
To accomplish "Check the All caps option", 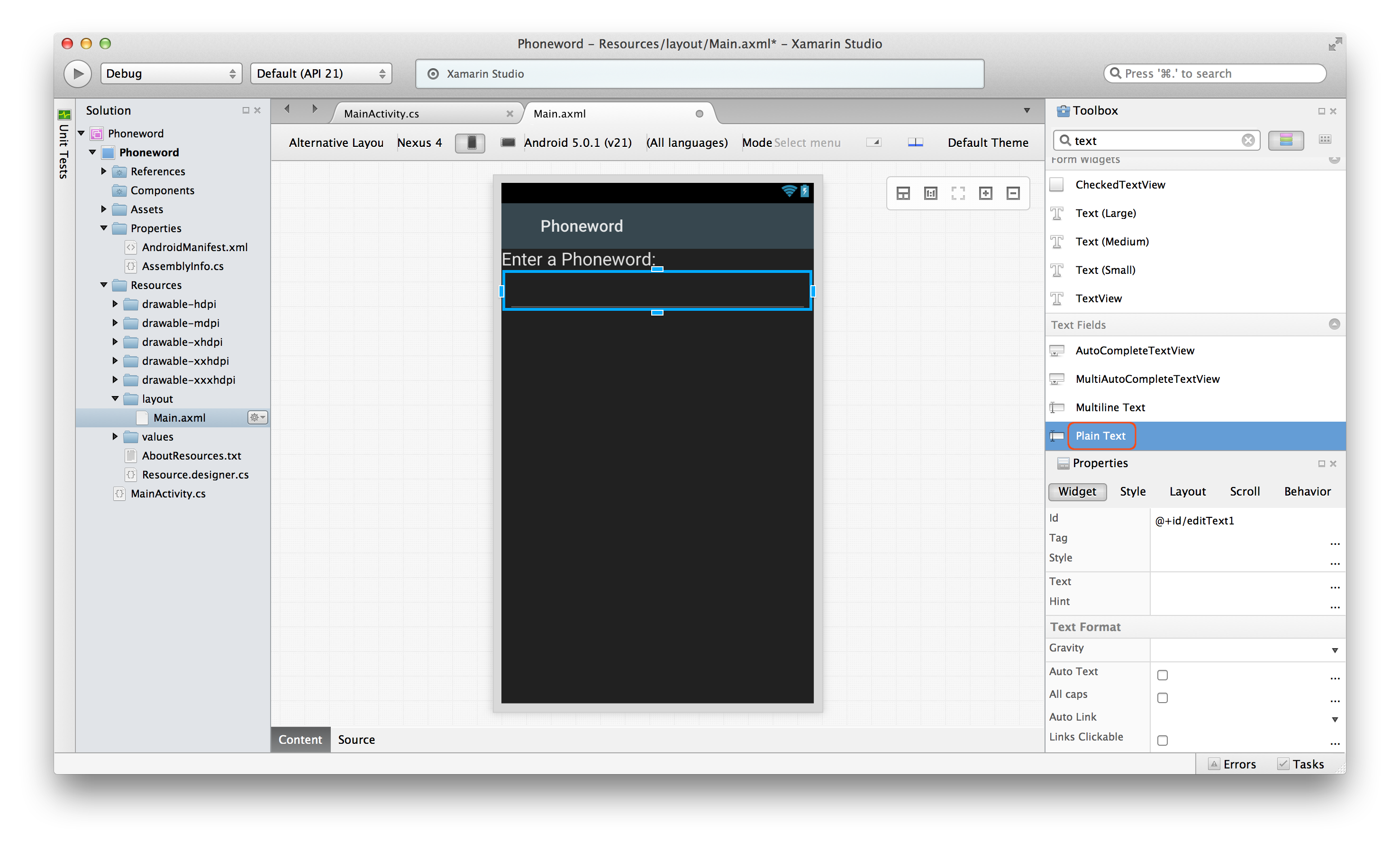I will [1163, 698].
